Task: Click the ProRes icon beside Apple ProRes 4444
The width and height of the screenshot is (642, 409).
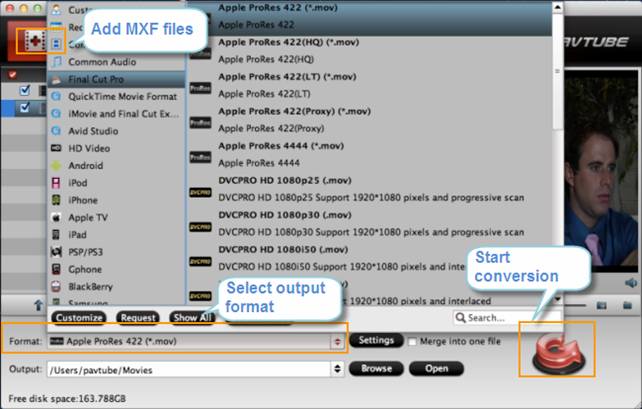Action: coord(200,157)
